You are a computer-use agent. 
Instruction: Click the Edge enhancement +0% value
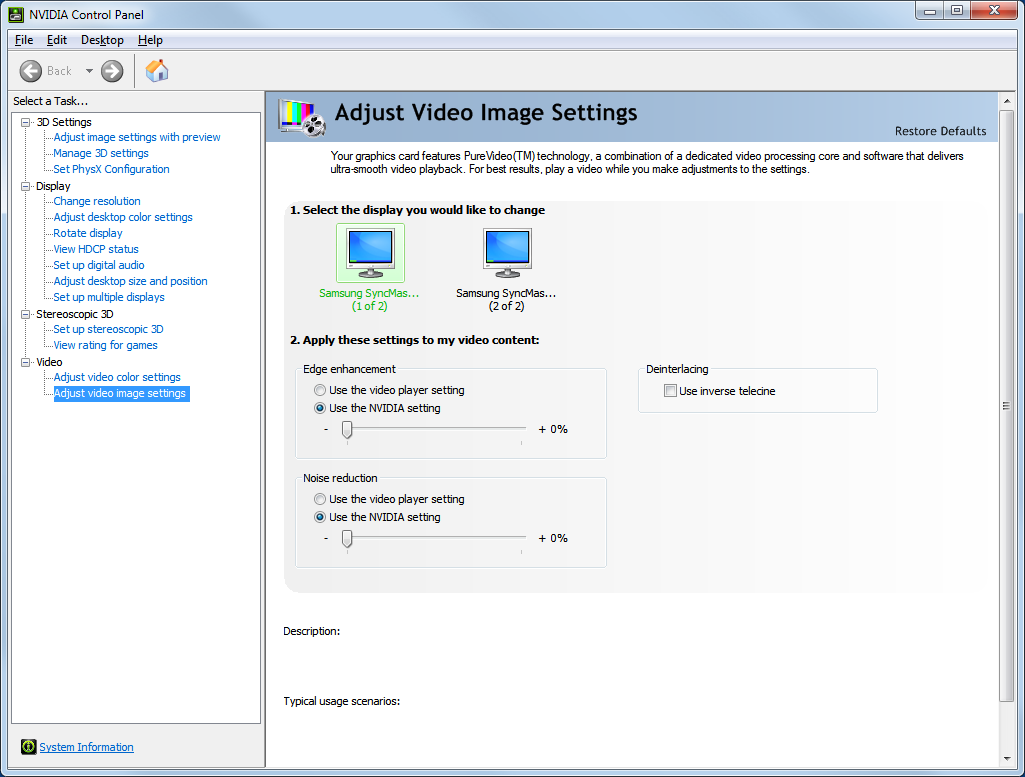coord(553,429)
